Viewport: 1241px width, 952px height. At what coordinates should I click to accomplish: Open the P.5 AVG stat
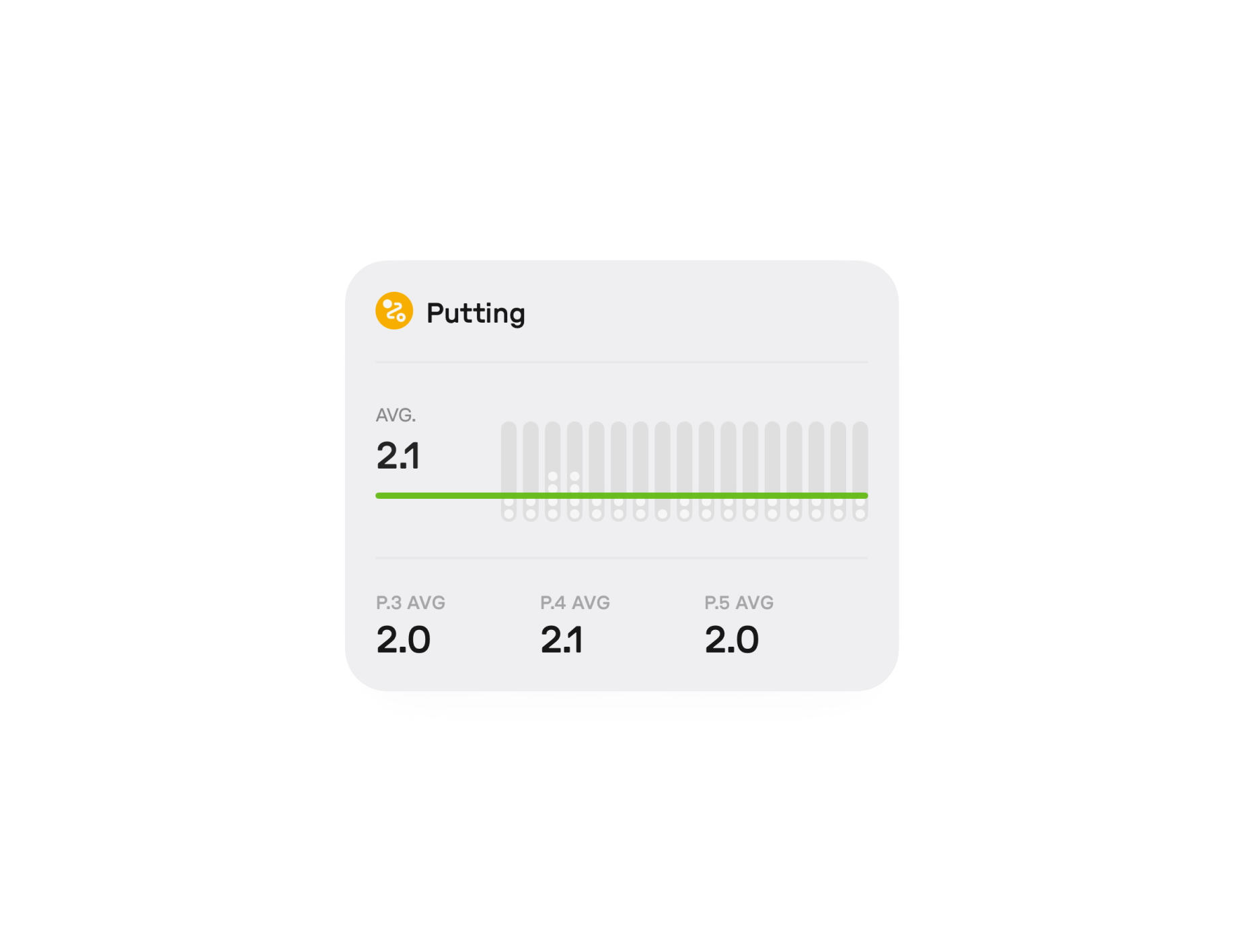coord(739,625)
